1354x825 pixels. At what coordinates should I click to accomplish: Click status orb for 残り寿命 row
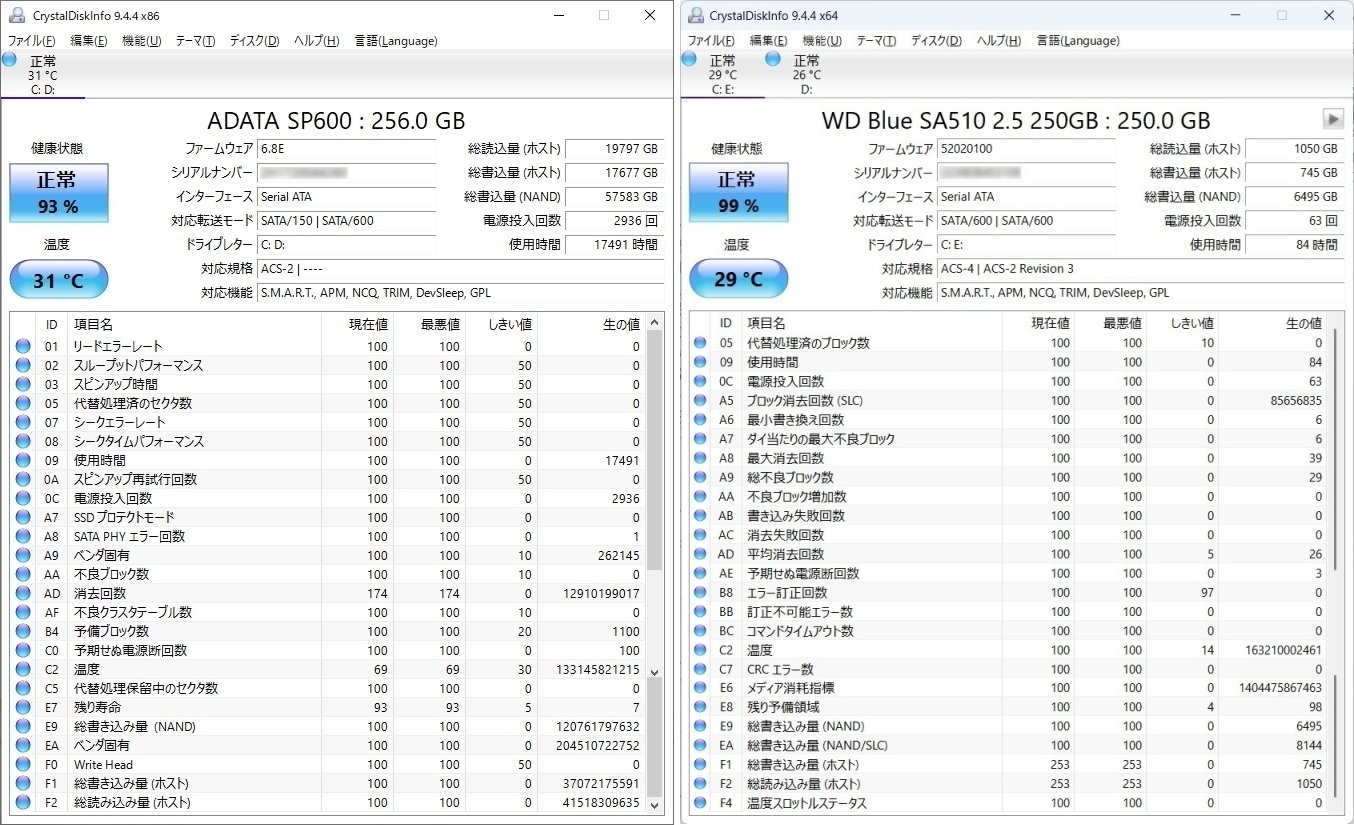click(23, 707)
